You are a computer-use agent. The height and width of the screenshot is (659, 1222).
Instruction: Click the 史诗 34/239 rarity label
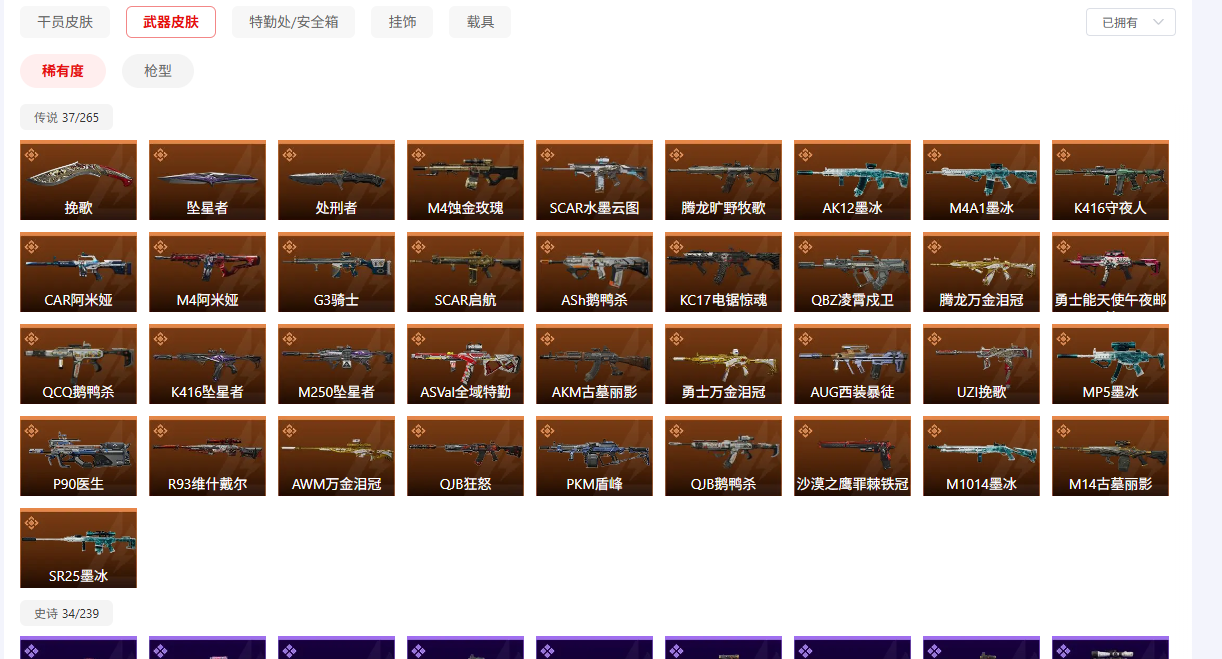tap(66, 613)
